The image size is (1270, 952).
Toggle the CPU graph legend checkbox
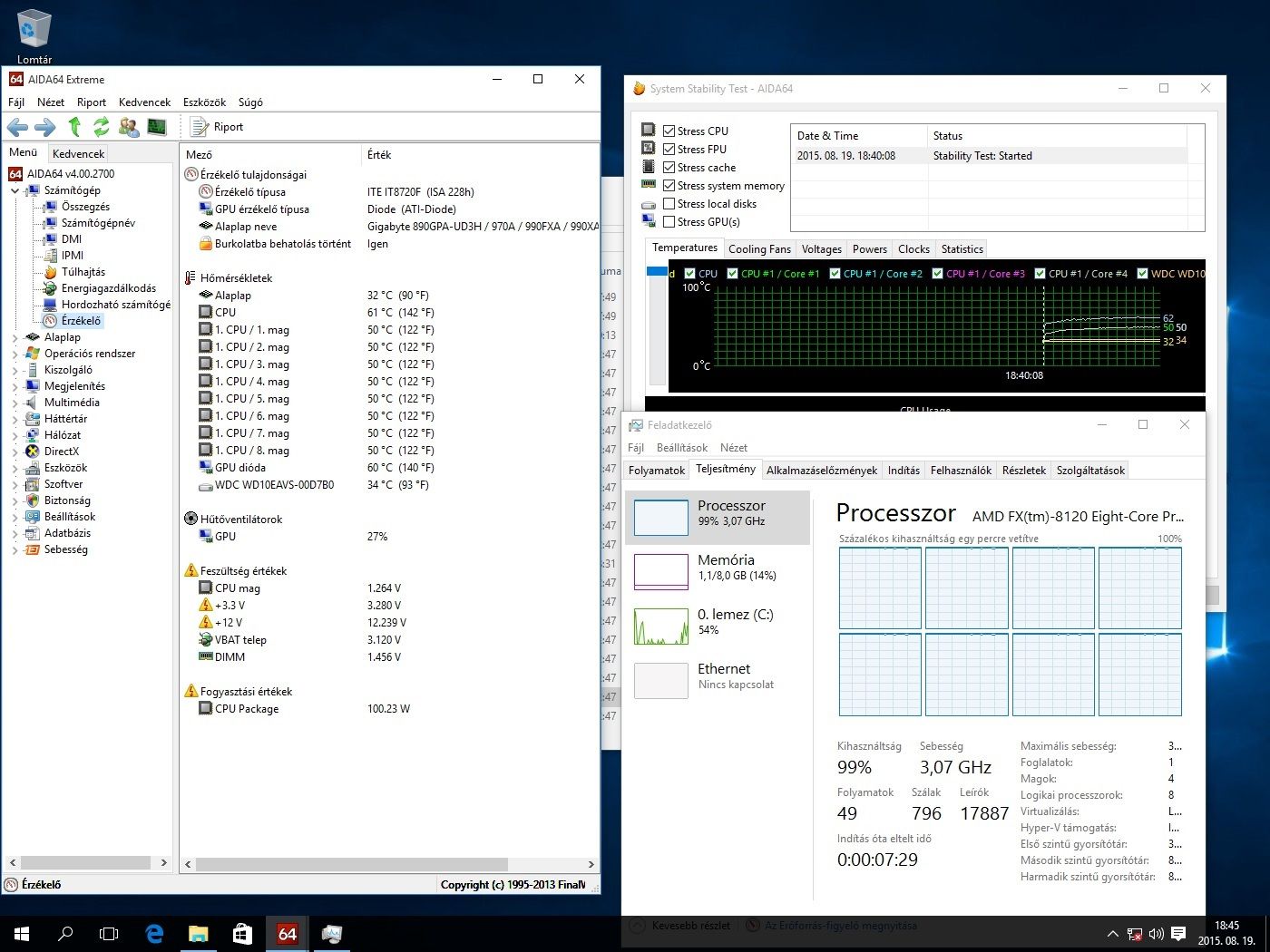(690, 274)
